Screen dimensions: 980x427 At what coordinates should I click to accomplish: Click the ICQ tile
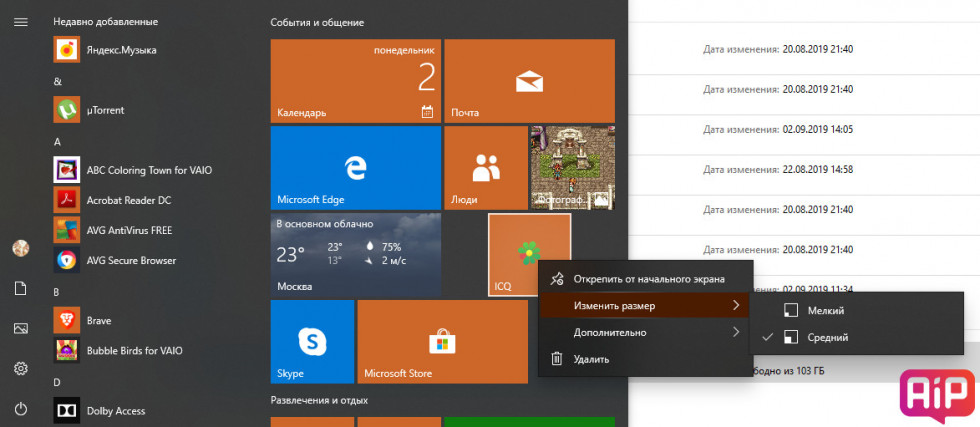[529, 254]
